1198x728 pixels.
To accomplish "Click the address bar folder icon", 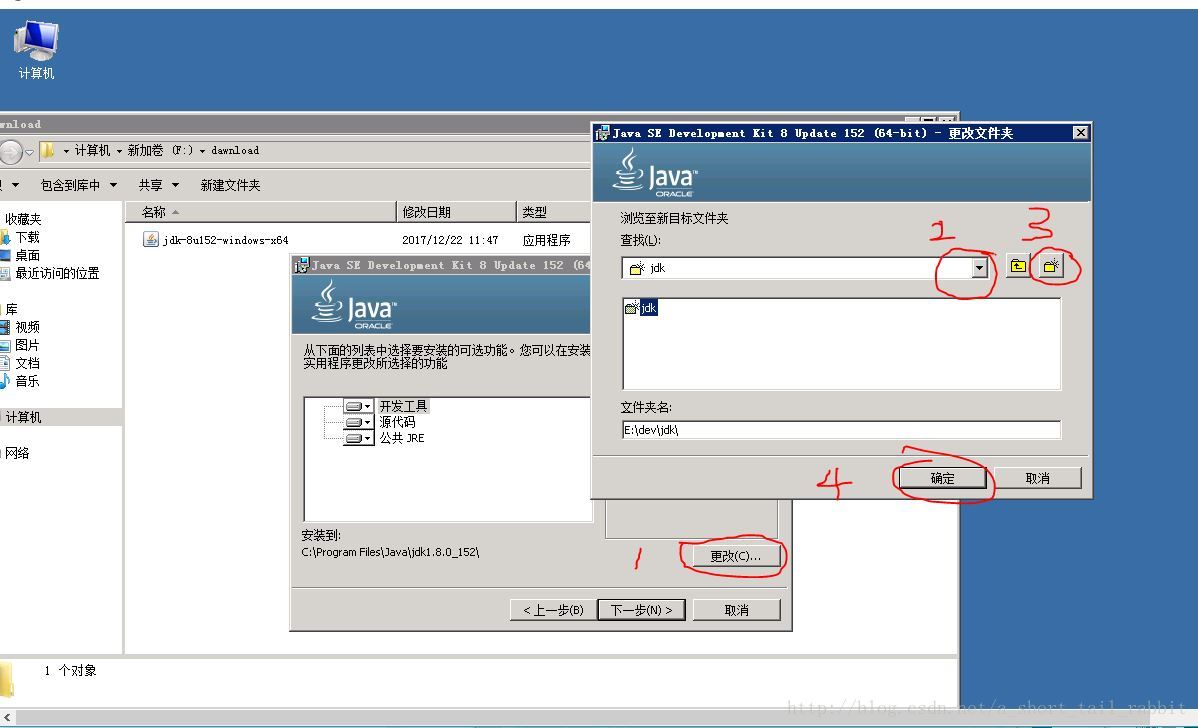I will pyautogui.click(x=47, y=150).
